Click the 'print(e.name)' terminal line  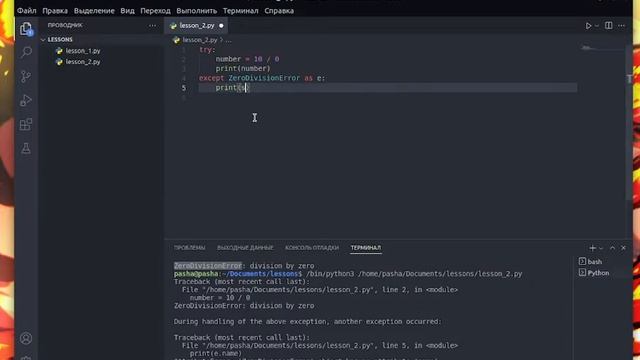coord(216,353)
